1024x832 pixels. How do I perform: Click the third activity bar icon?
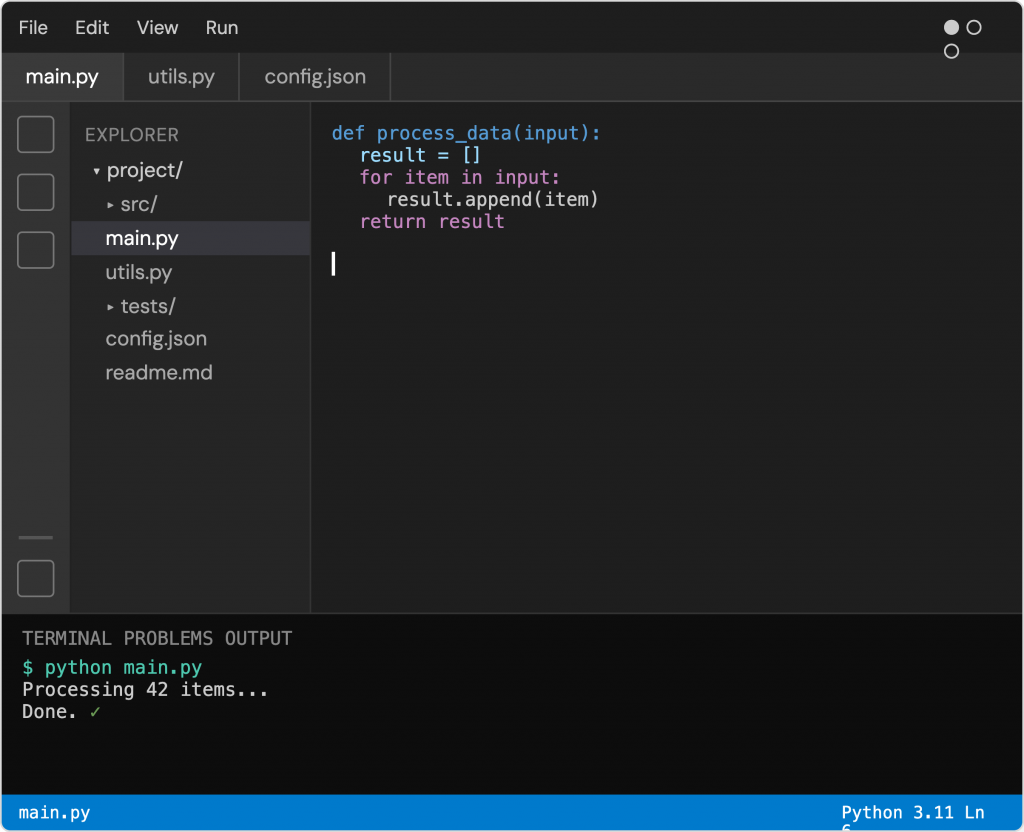[x=35, y=249]
